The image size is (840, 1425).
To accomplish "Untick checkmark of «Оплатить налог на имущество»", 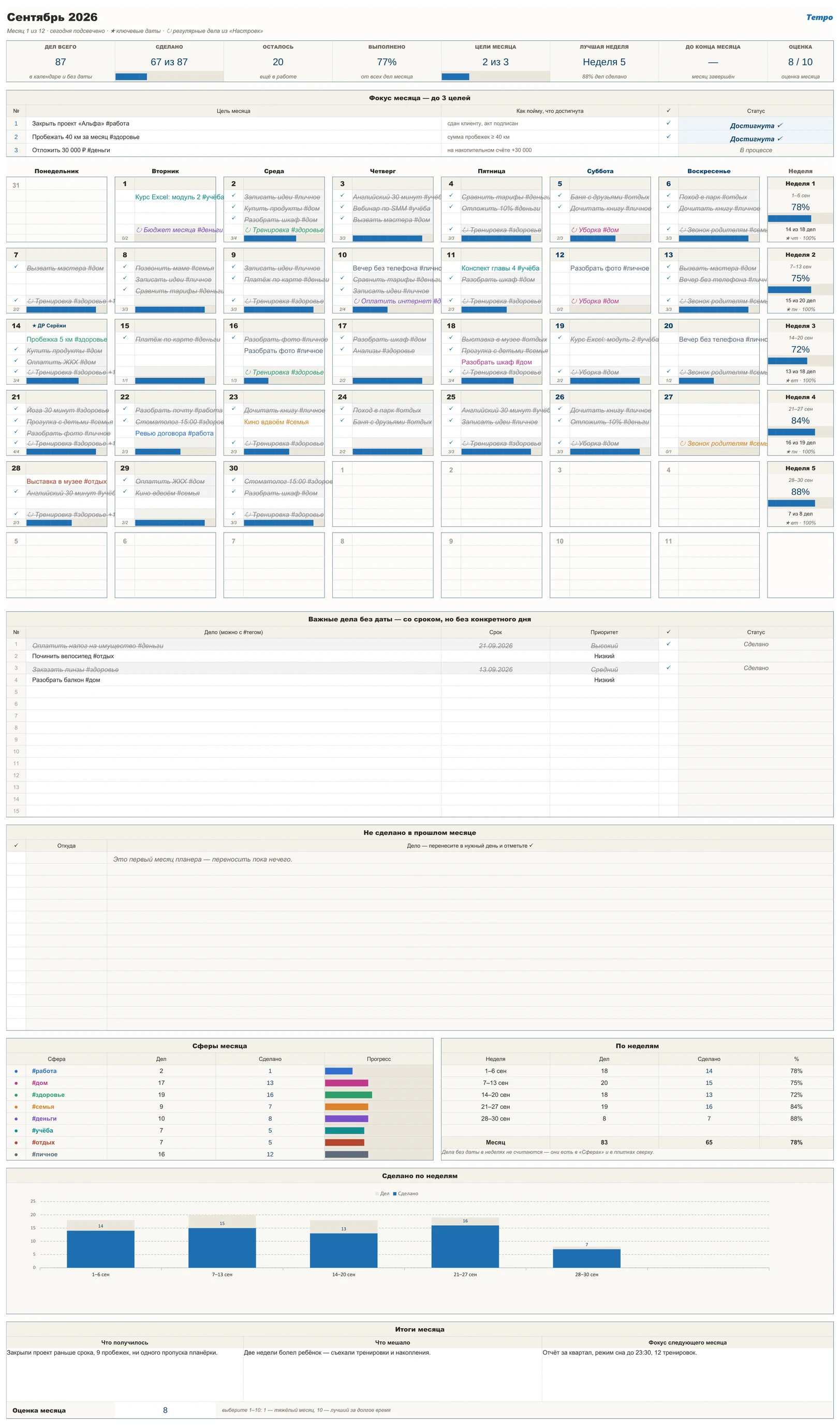I will click(x=668, y=644).
